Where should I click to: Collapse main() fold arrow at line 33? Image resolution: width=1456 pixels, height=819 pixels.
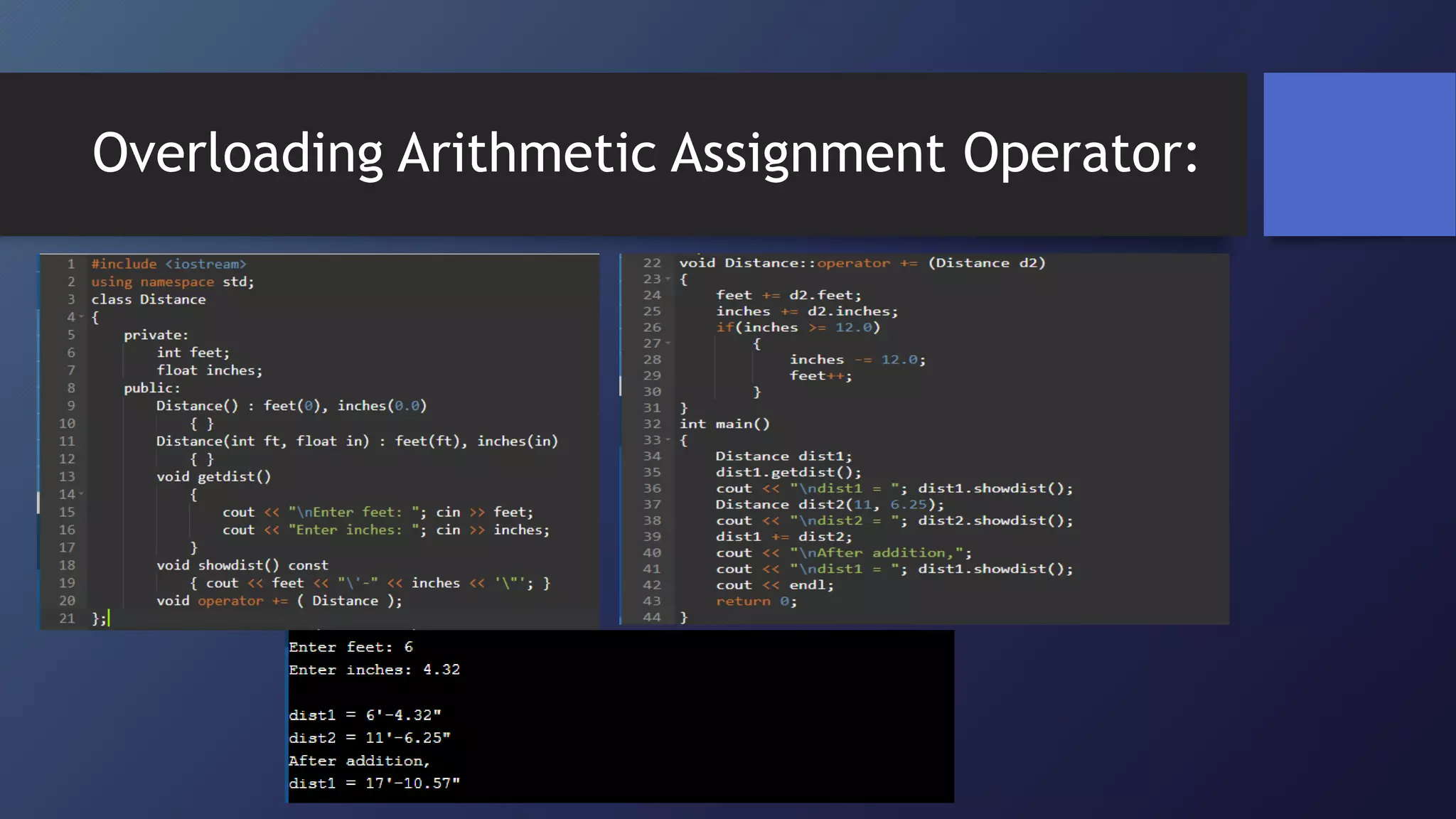pyautogui.click(x=668, y=439)
